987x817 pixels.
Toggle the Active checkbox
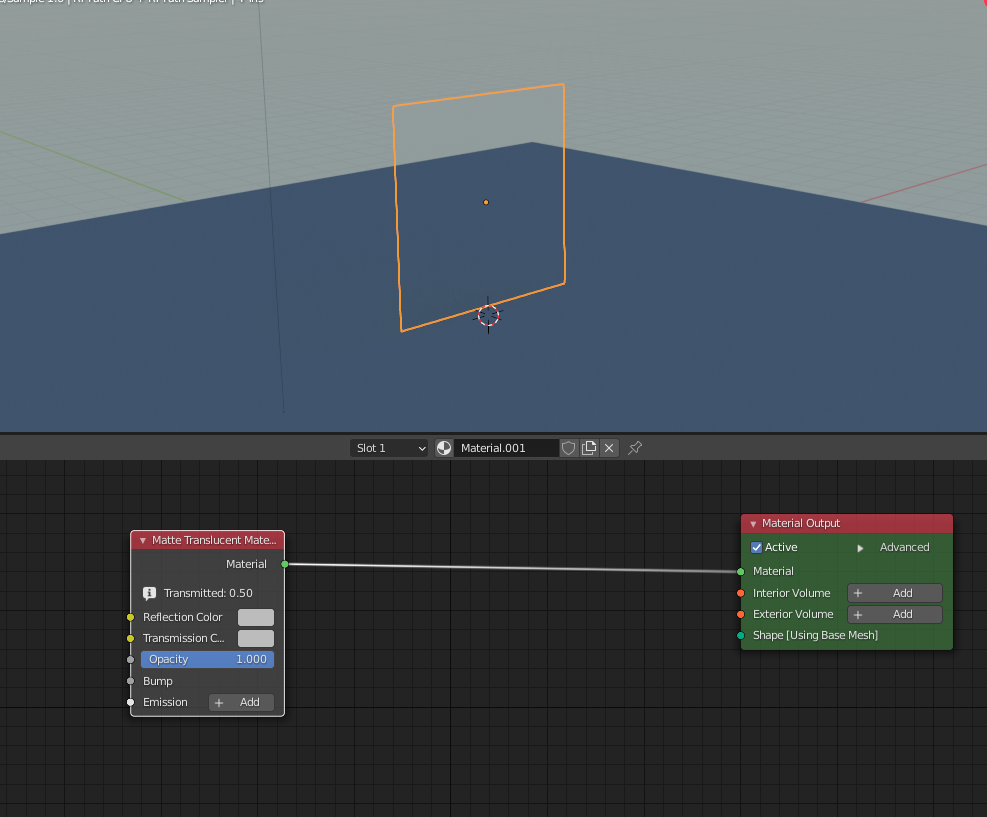pyautogui.click(x=757, y=548)
